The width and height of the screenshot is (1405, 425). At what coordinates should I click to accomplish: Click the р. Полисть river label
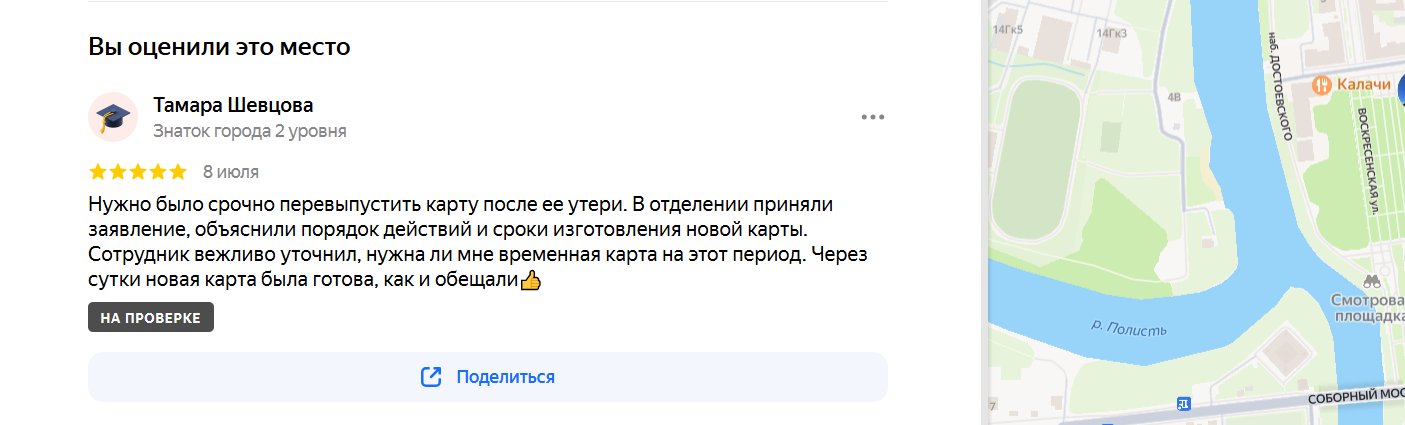pyautogui.click(x=1128, y=327)
